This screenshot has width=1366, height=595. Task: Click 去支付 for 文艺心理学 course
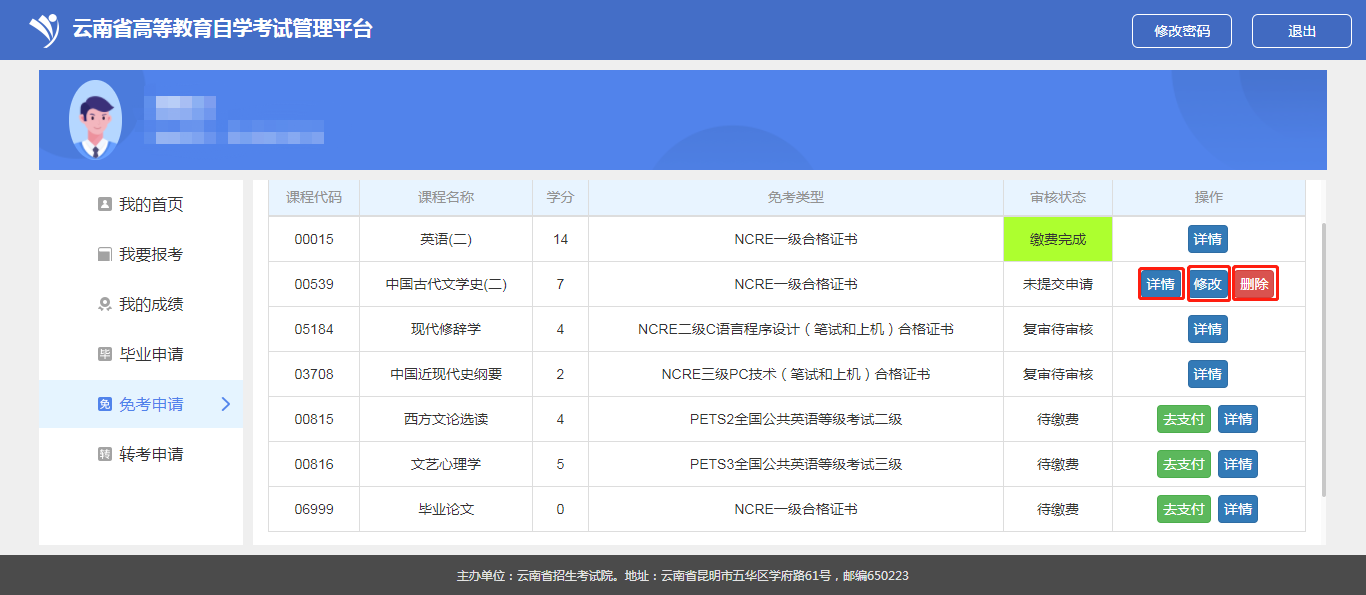[1183, 464]
